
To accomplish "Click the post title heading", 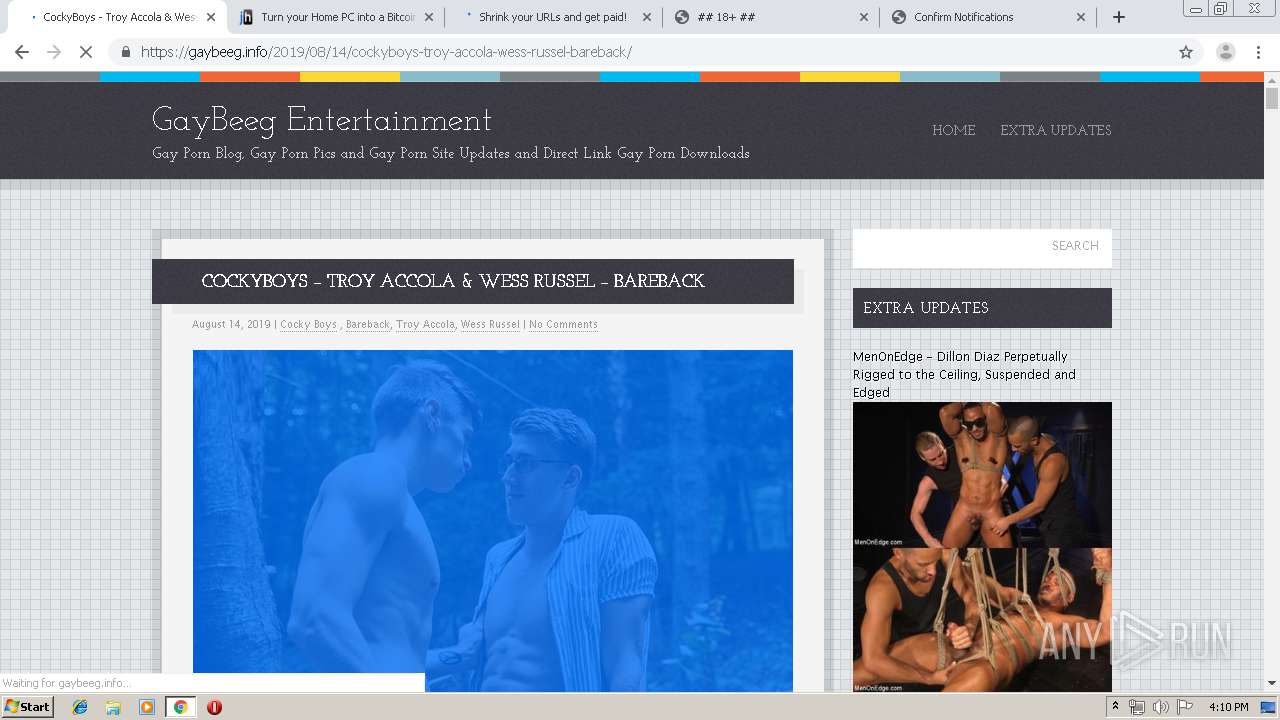I will 453,281.
